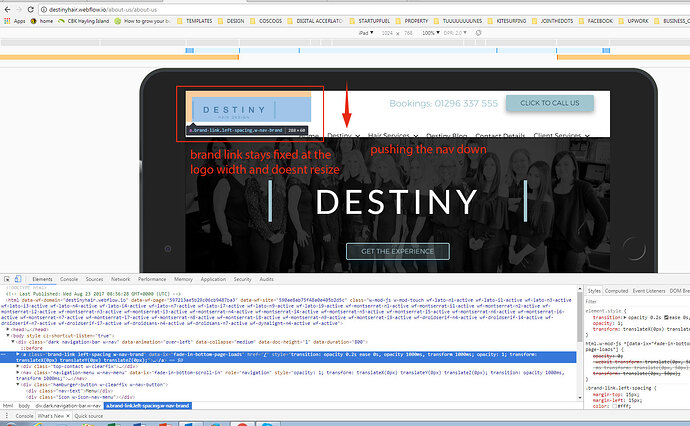
Task: Open the 100% zoom dropdown
Action: (x=430, y=33)
